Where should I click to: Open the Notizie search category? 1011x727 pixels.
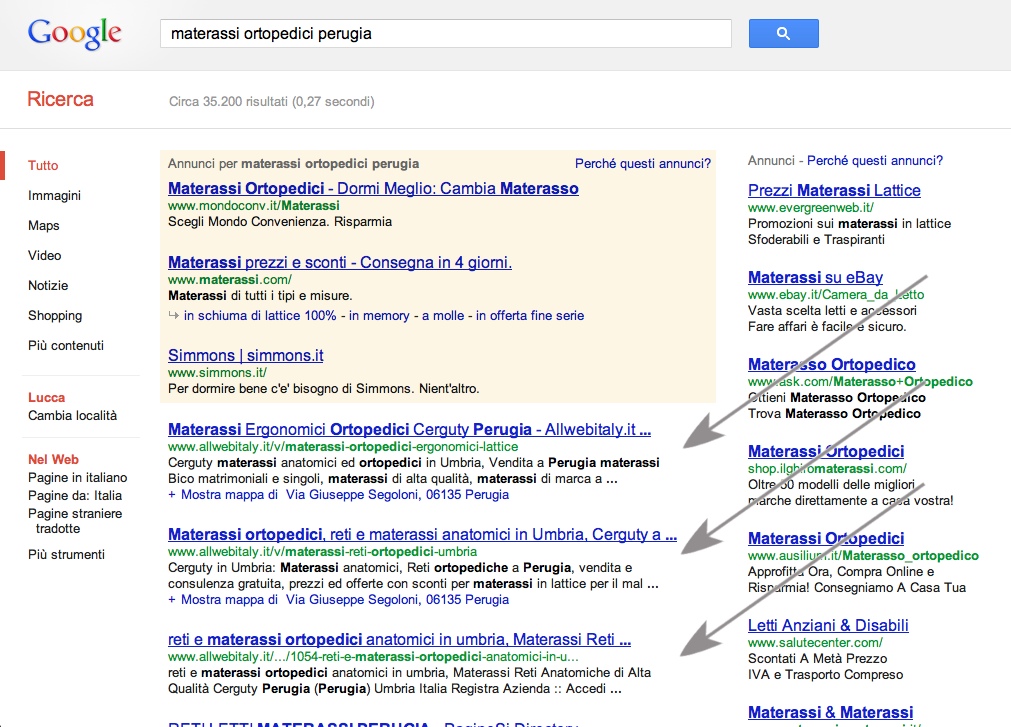(x=48, y=286)
